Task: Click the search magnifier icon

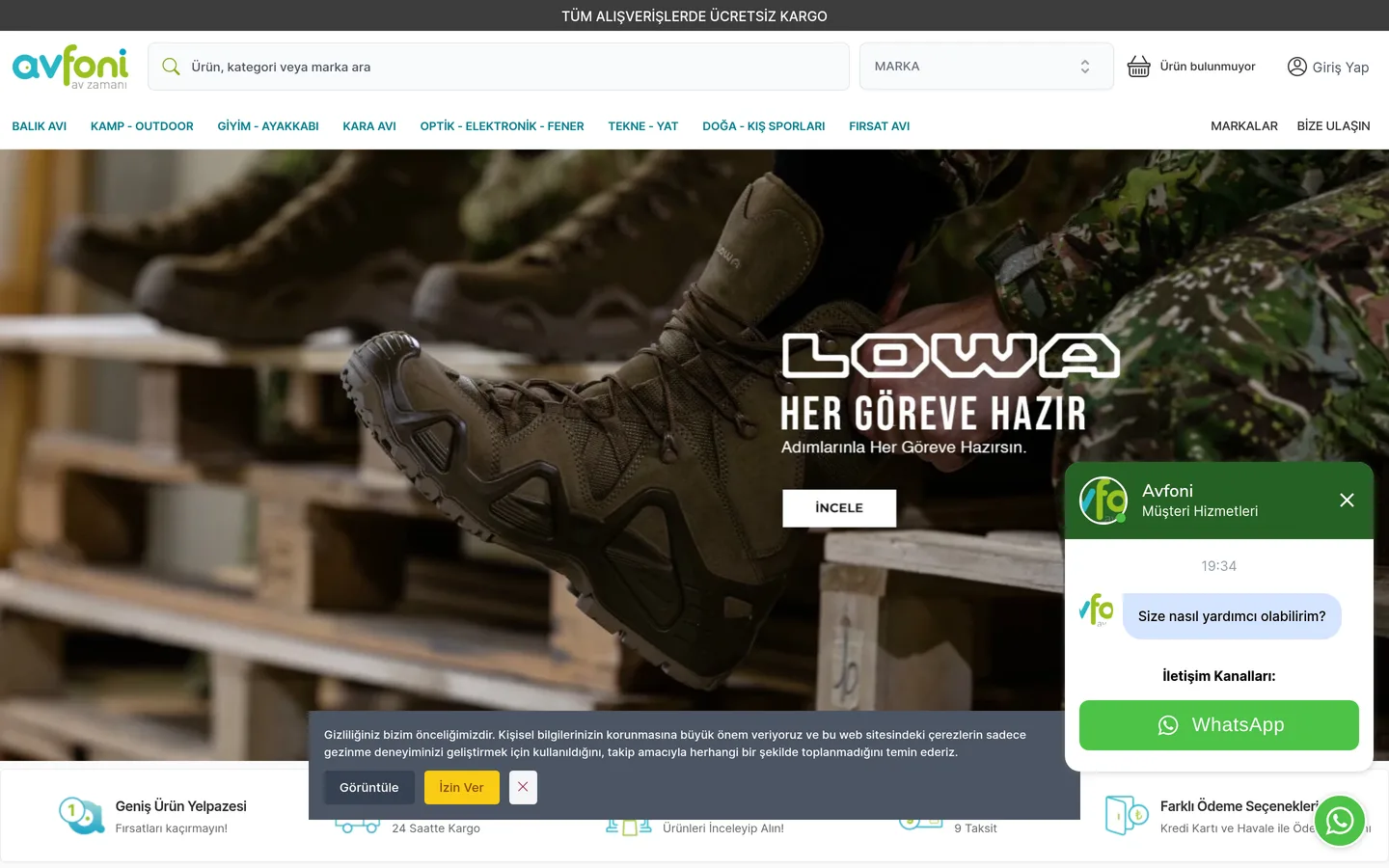Action: (x=172, y=67)
